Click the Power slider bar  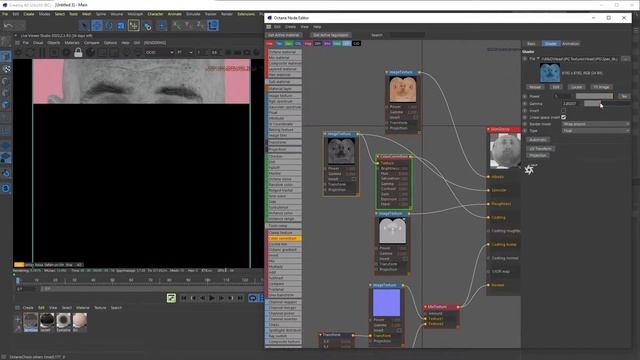tap(594, 96)
